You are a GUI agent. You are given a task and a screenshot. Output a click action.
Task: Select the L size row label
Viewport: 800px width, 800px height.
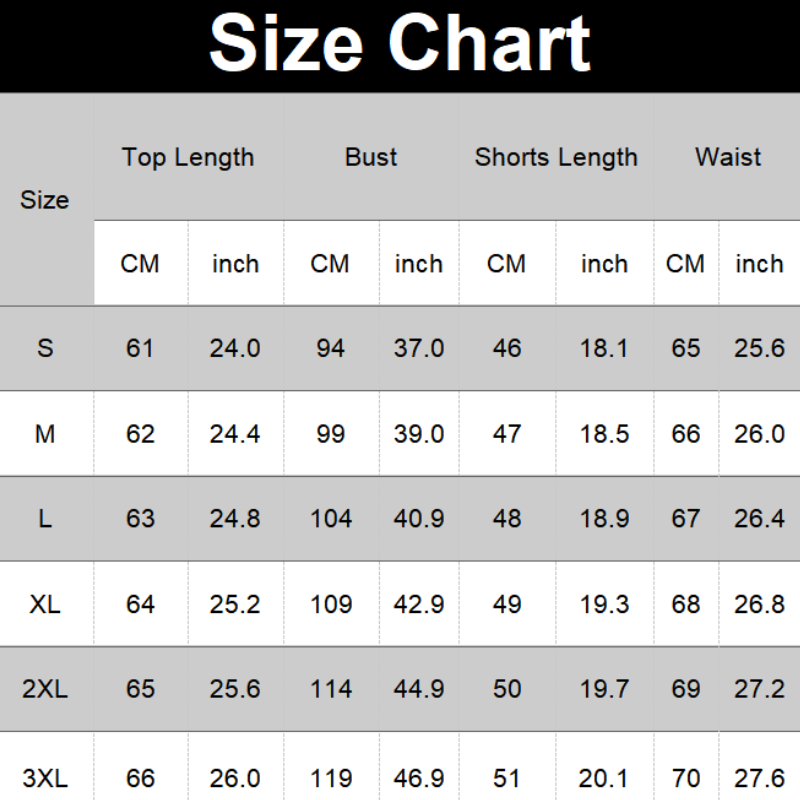tap(45, 519)
